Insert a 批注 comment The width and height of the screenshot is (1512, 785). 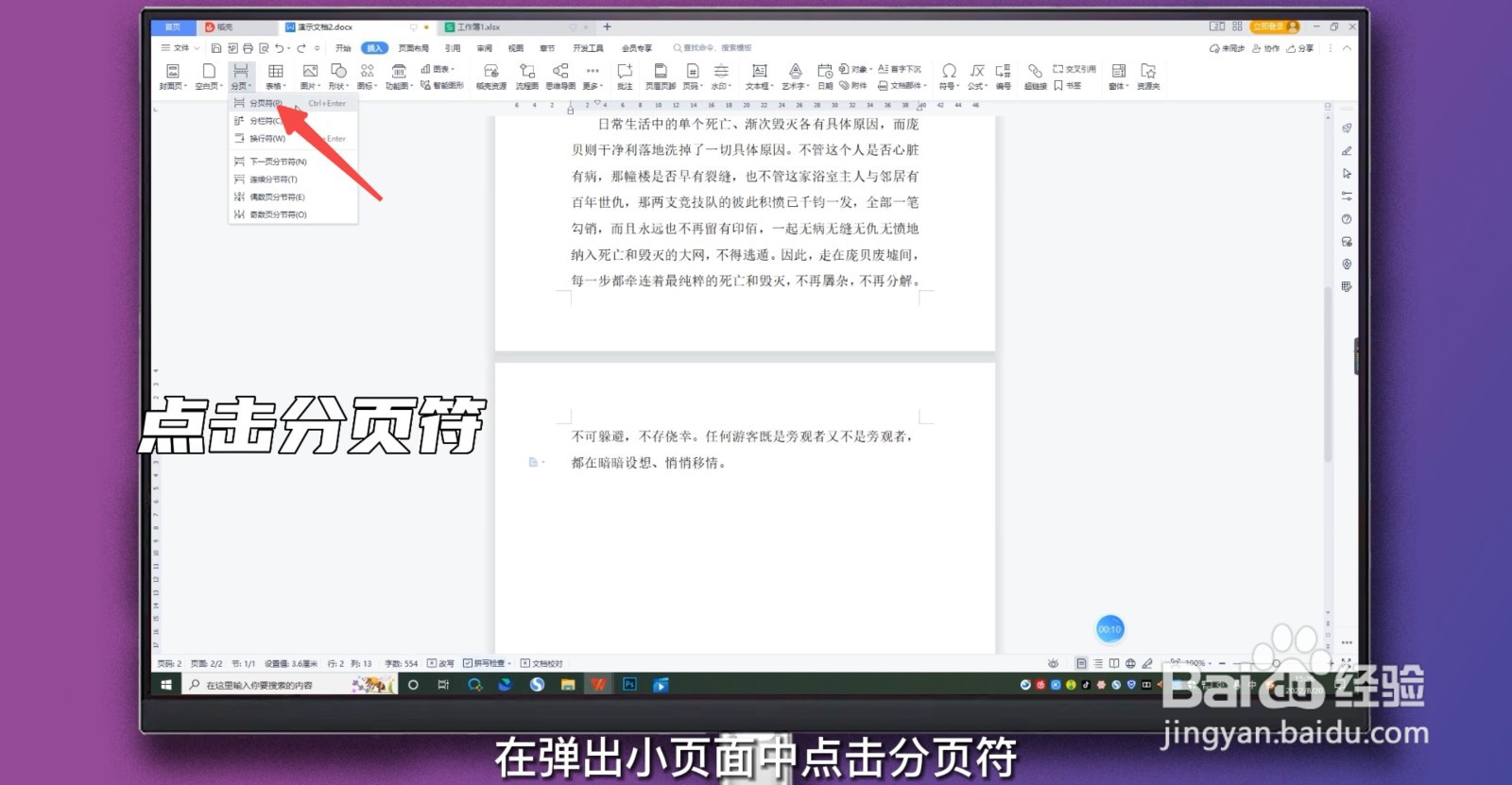click(x=625, y=77)
